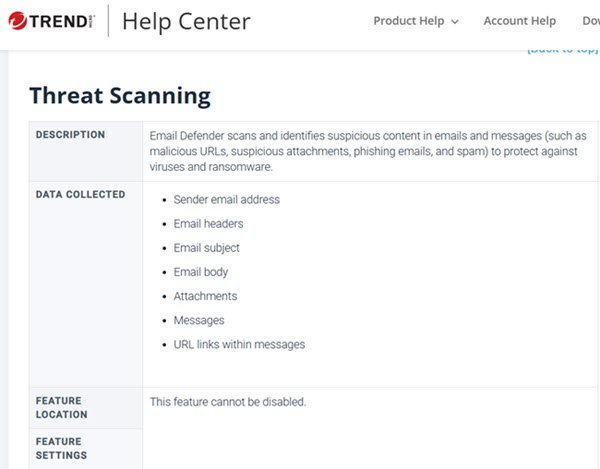
Task: Click the Sender email address list item
Action: [x=226, y=200]
